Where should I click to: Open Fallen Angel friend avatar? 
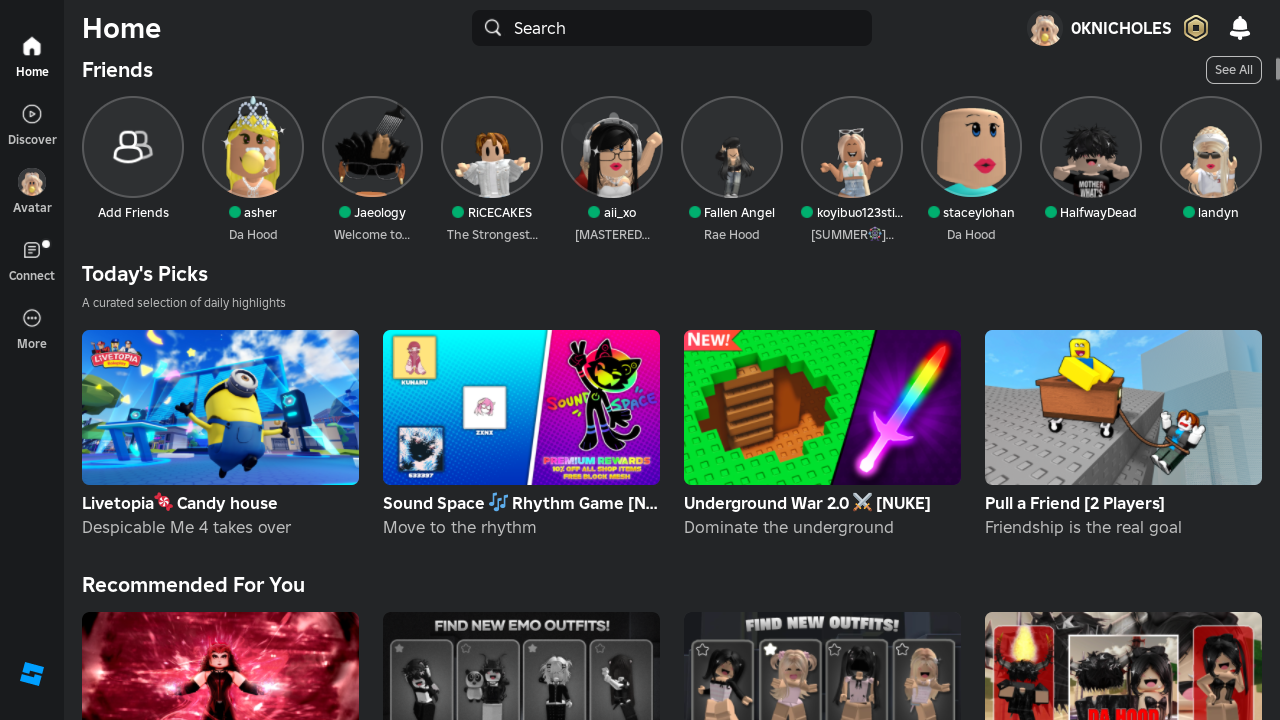(732, 147)
